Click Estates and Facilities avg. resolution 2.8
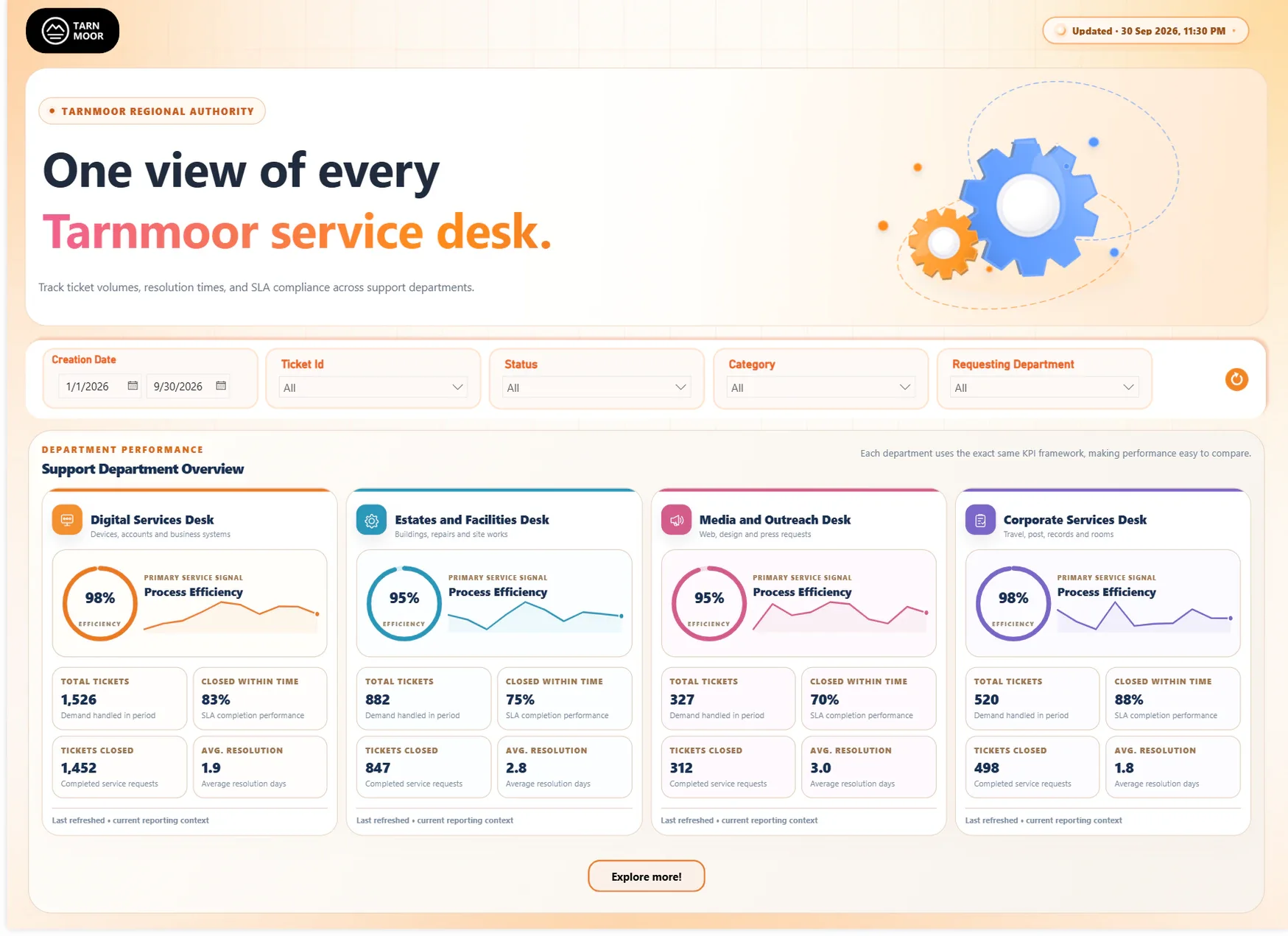The height and width of the screenshot is (936, 1288). click(x=565, y=767)
